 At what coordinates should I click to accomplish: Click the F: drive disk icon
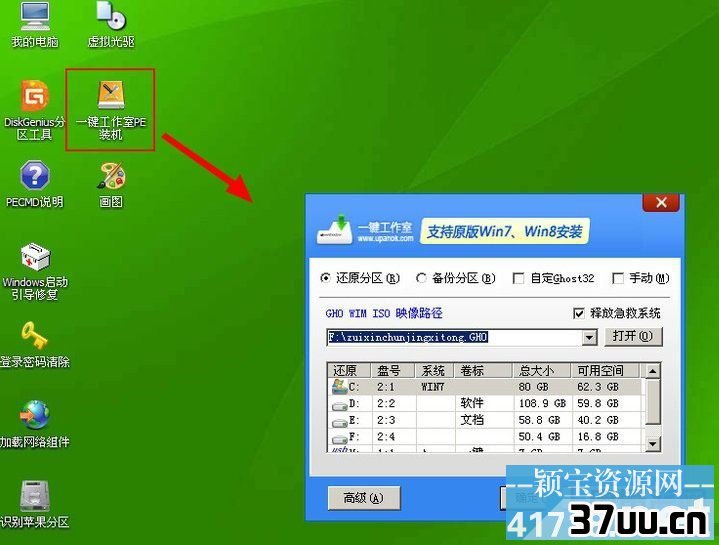(x=340, y=438)
